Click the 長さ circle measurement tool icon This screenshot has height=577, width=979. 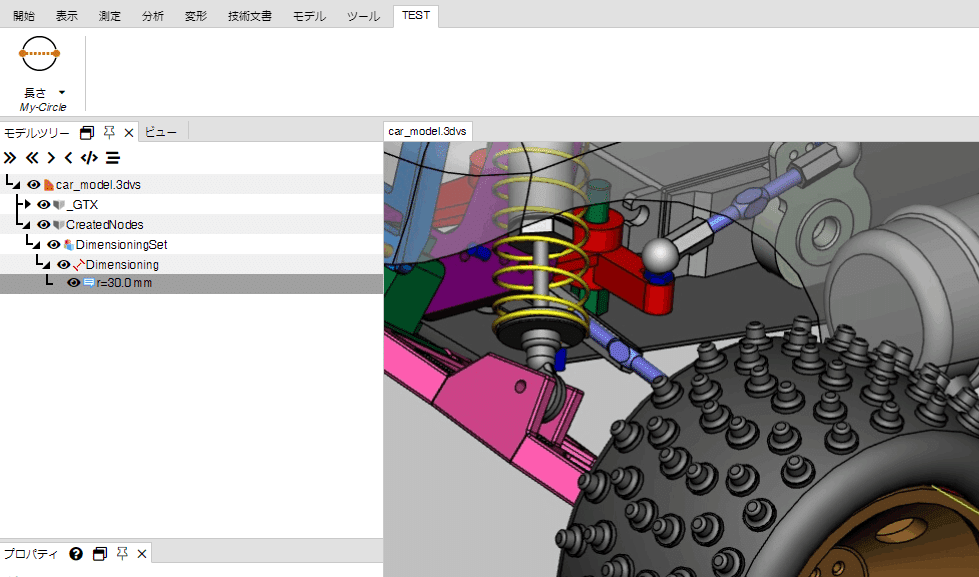(x=39, y=54)
